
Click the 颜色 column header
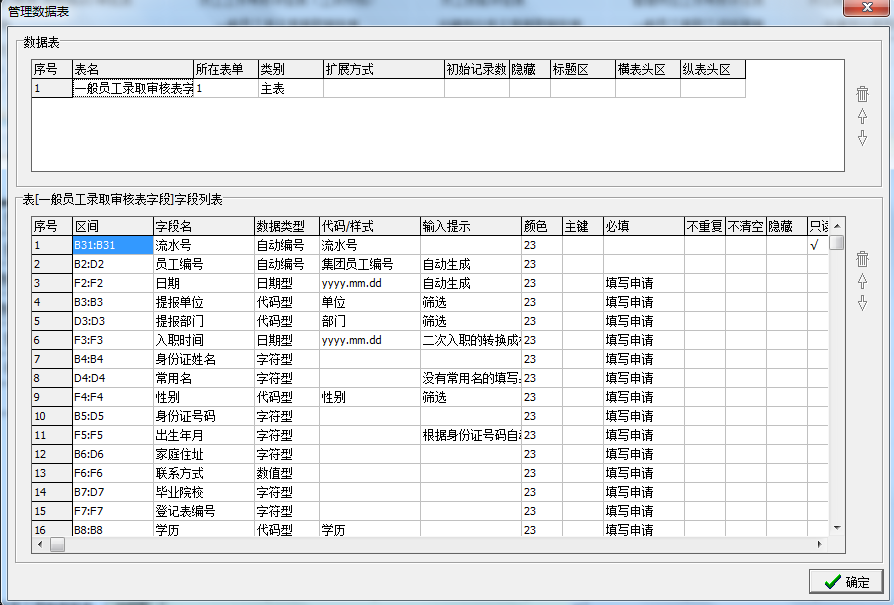point(542,226)
